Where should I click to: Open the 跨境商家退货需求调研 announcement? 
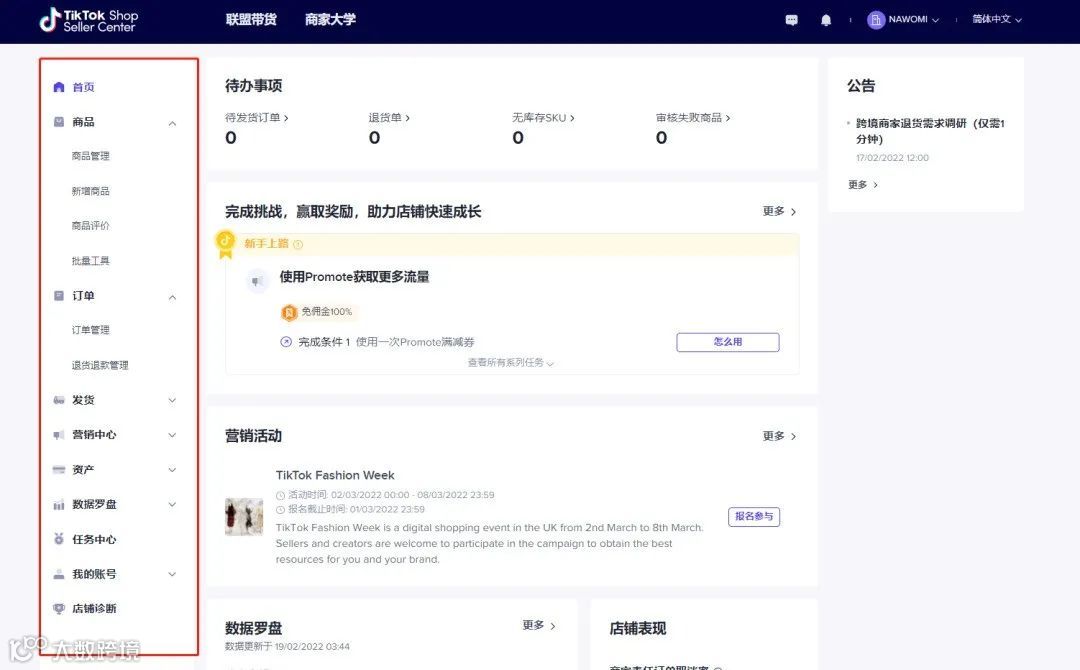pos(930,131)
